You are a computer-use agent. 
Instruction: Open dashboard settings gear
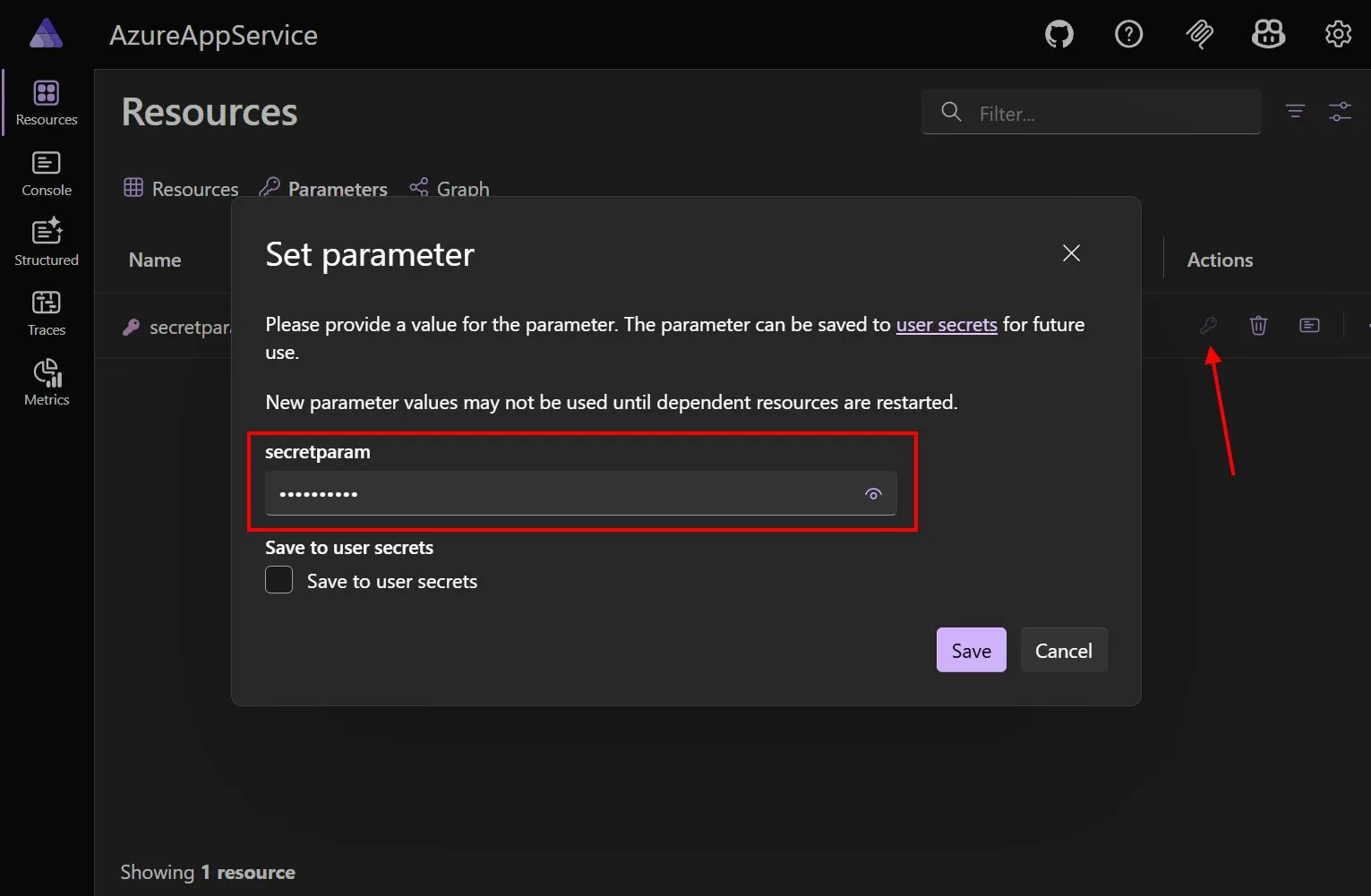coord(1338,34)
